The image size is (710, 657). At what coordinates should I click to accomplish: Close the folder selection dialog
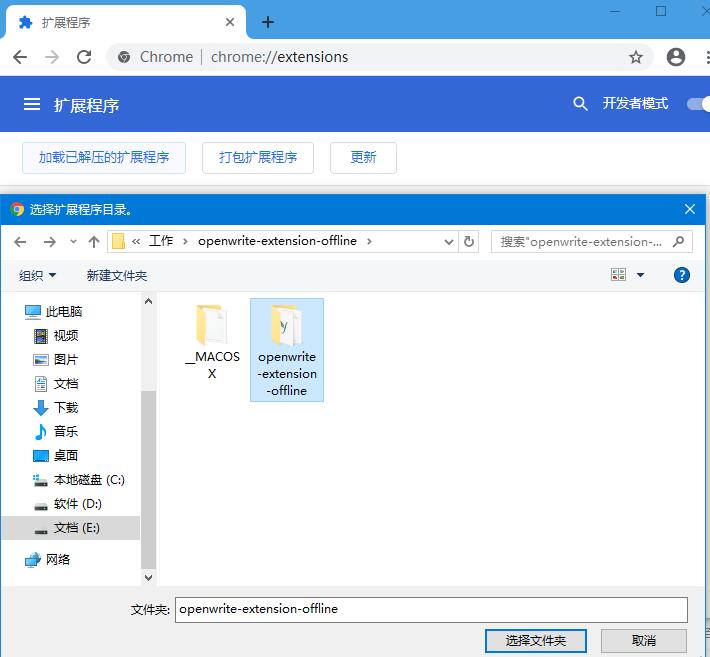tap(690, 209)
